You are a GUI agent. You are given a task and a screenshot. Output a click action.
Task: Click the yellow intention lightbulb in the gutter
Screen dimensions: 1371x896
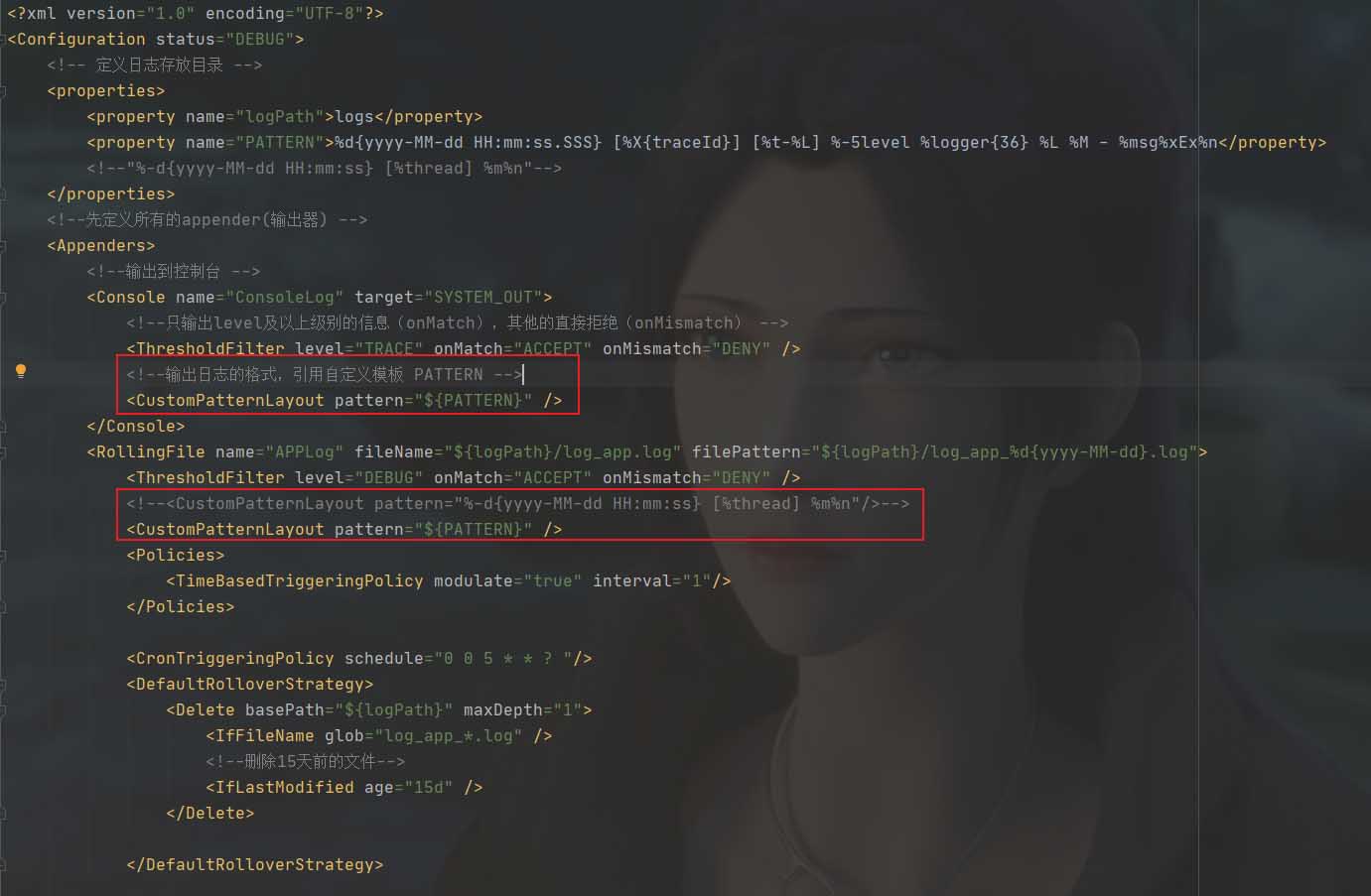20,371
